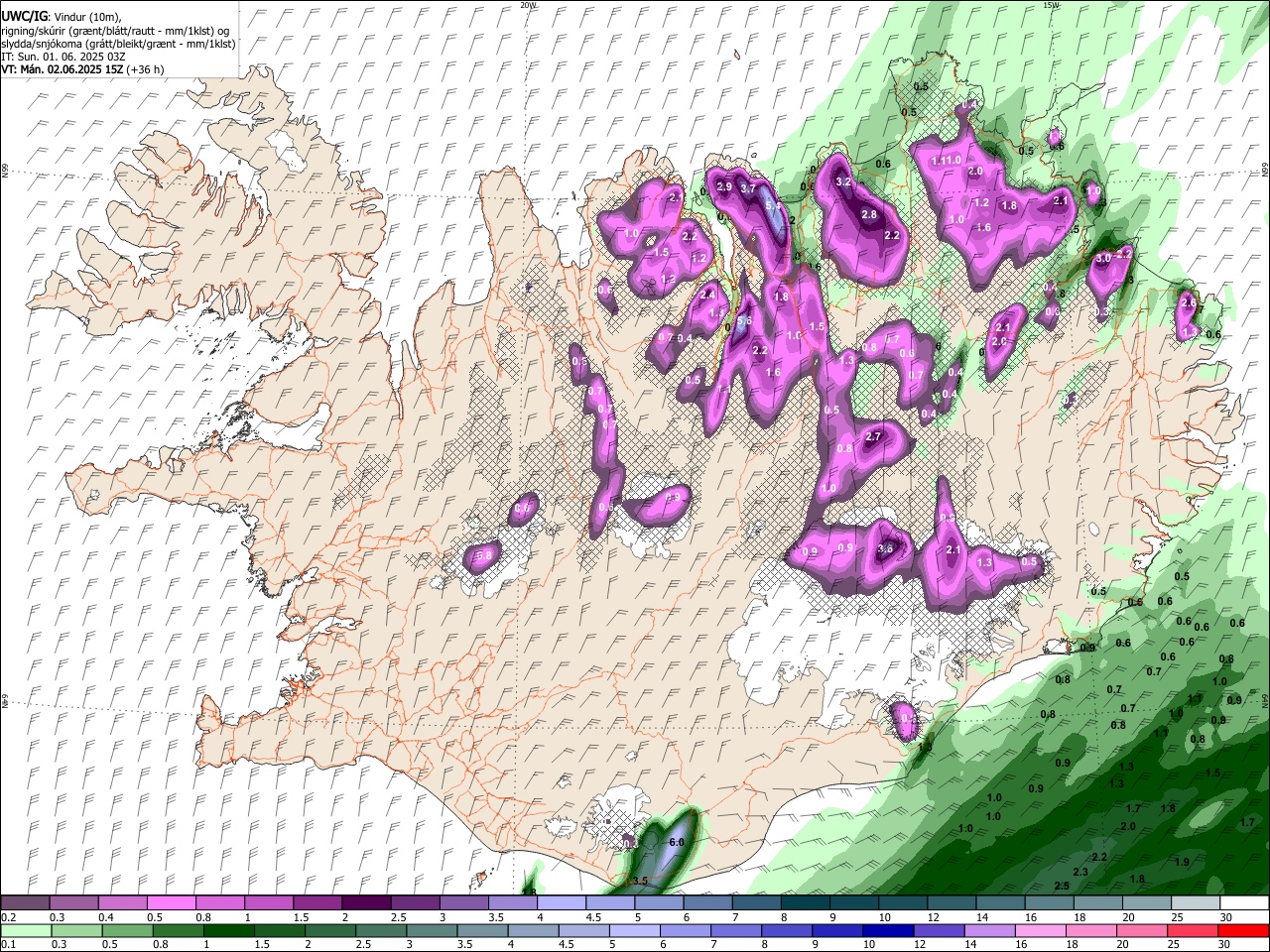The width and height of the screenshot is (1270, 952).
Task: Click the 0.2 label in the purple legend row
Action: click(x=8, y=917)
